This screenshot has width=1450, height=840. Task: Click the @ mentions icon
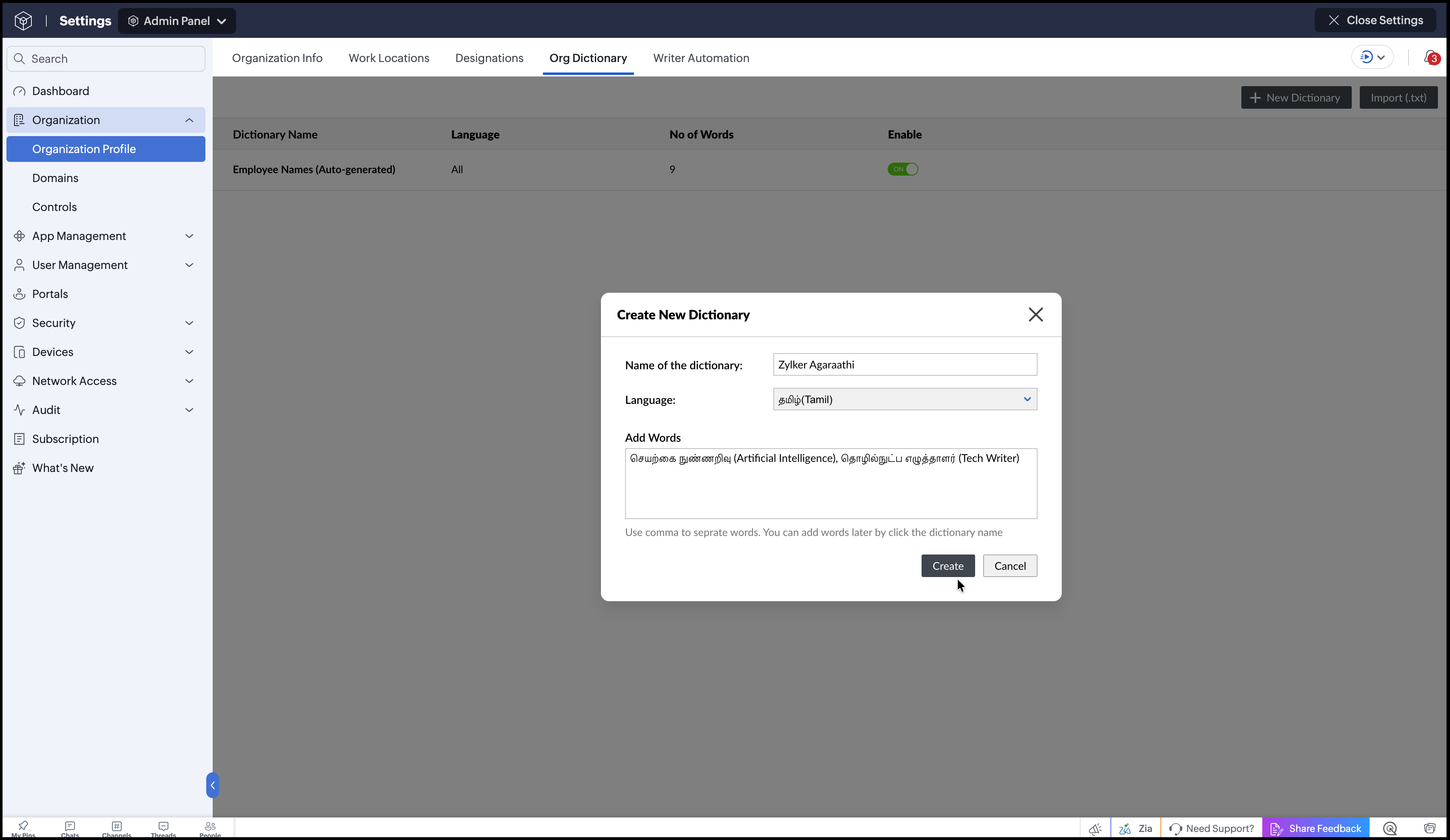click(x=1390, y=828)
